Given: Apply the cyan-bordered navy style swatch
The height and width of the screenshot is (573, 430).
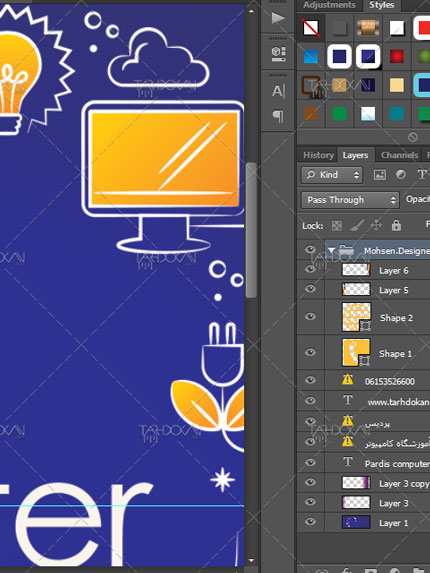Looking at the screenshot, I should click(422, 85).
